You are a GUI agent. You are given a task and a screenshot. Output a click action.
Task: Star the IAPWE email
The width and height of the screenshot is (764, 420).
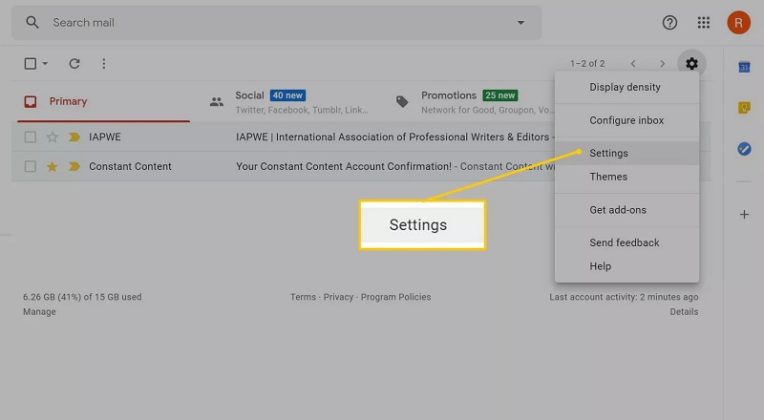tap(52, 137)
